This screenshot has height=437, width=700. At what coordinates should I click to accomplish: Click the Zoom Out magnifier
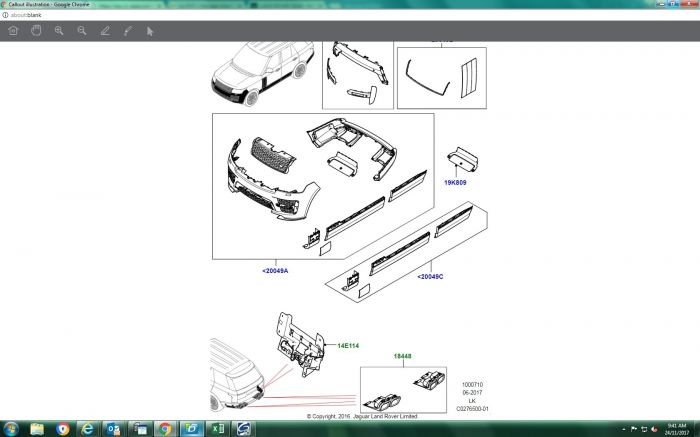pos(82,31)
